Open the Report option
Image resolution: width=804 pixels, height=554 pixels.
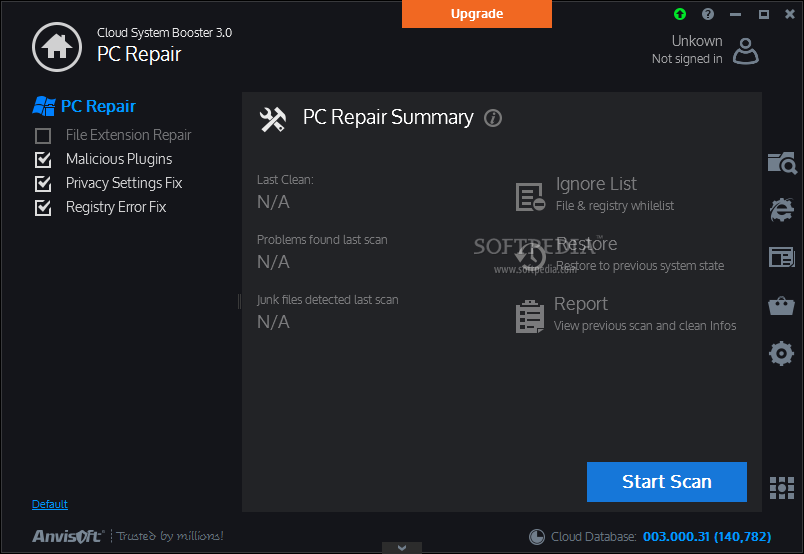click(x=580, y=304)
